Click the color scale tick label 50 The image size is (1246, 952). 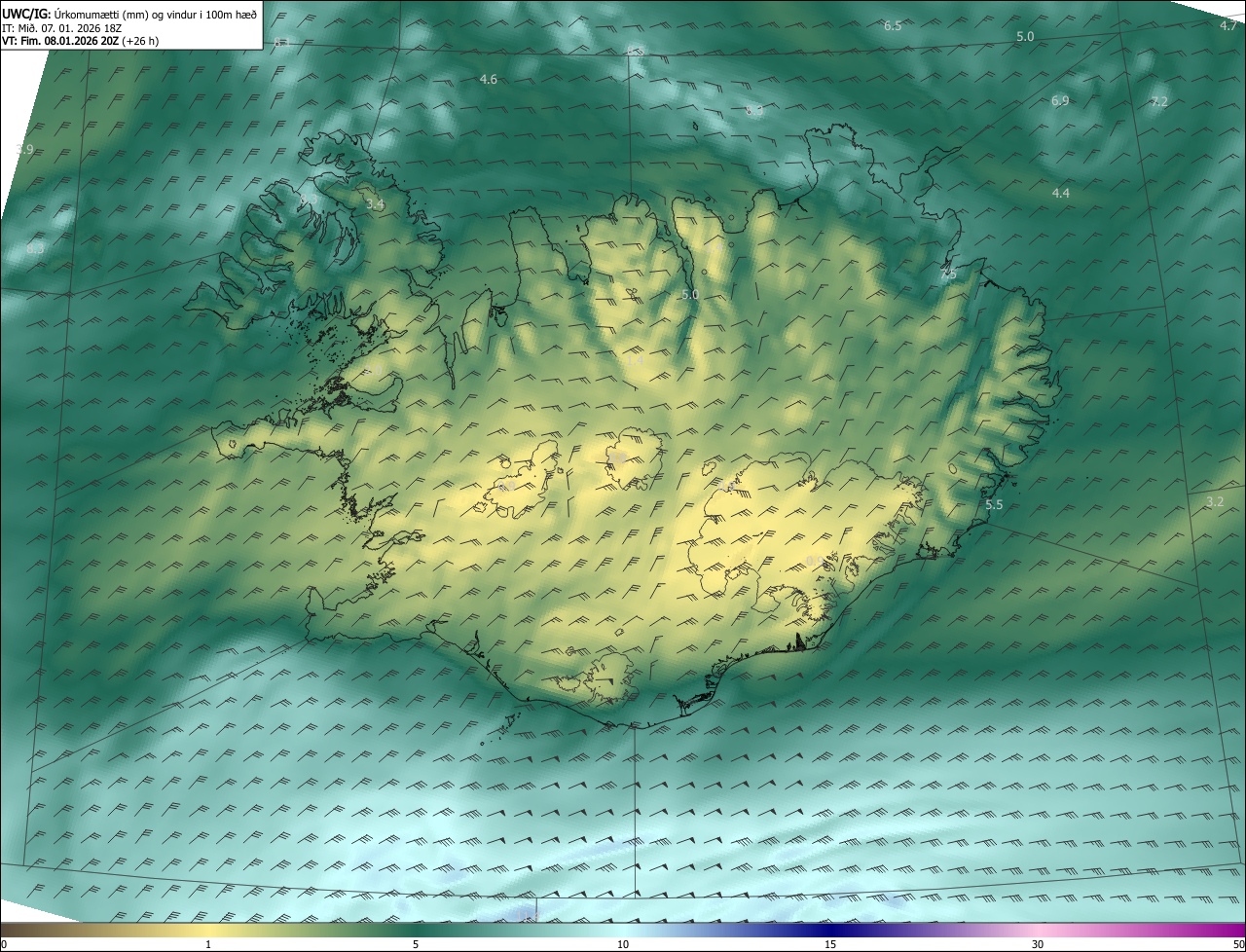(x=1238, y=944)
